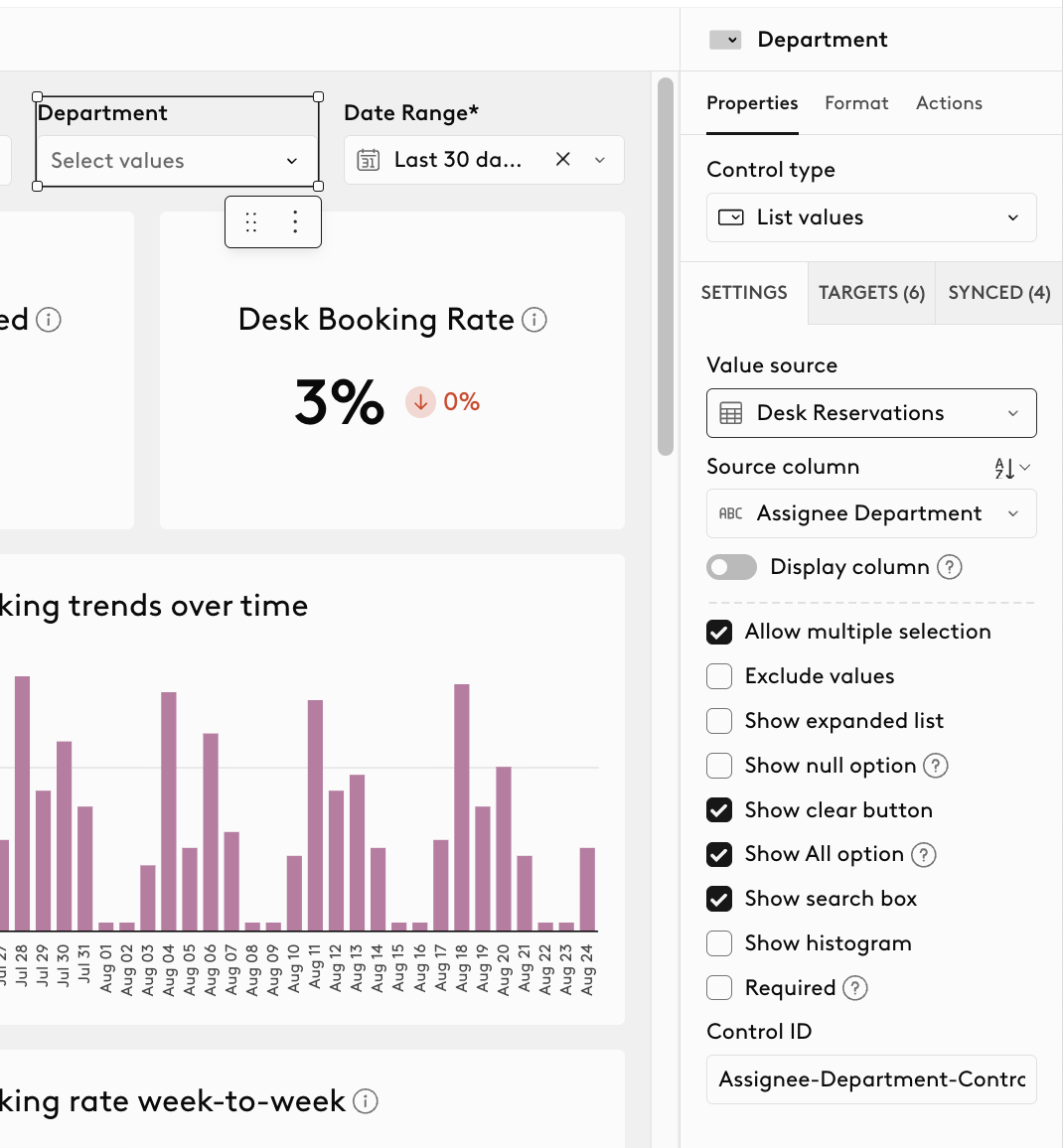Open the three-dot more options menu
This screenshot has height=1148, width=1063.
coord(295,221)
